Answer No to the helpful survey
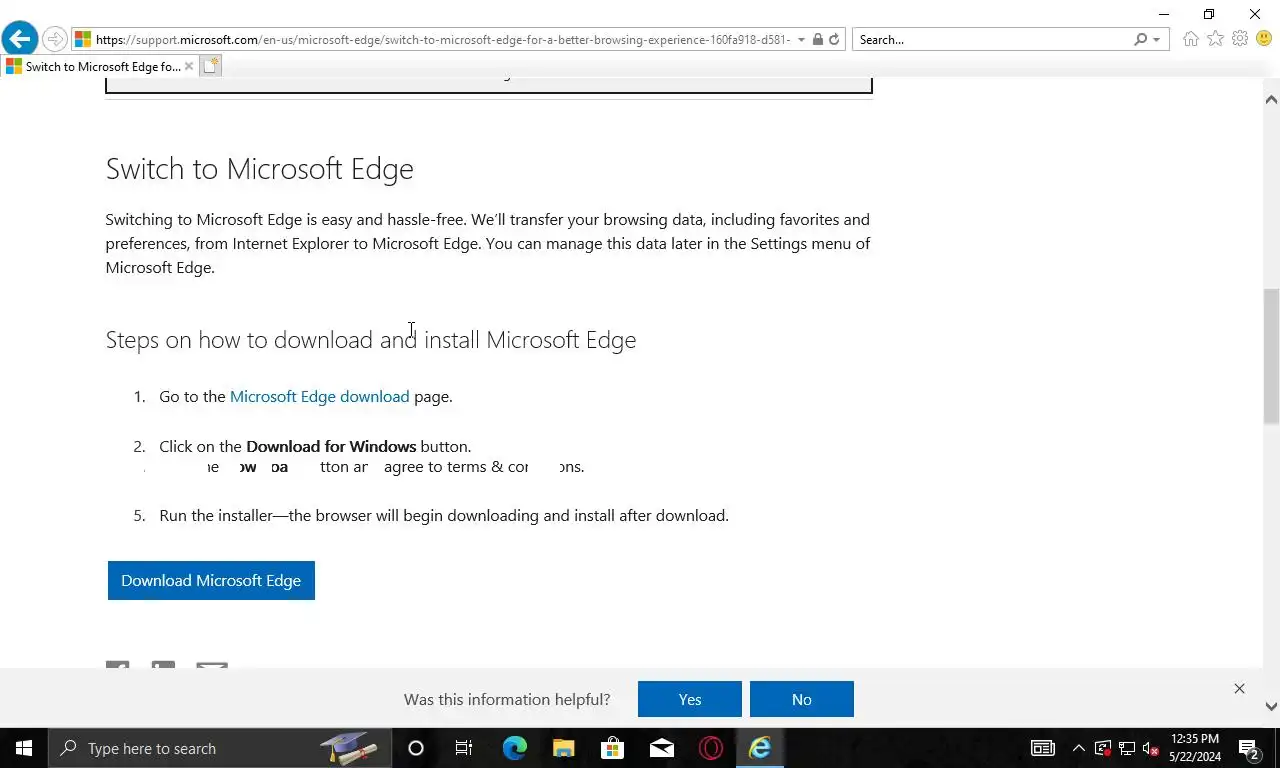 click(802, 699)
